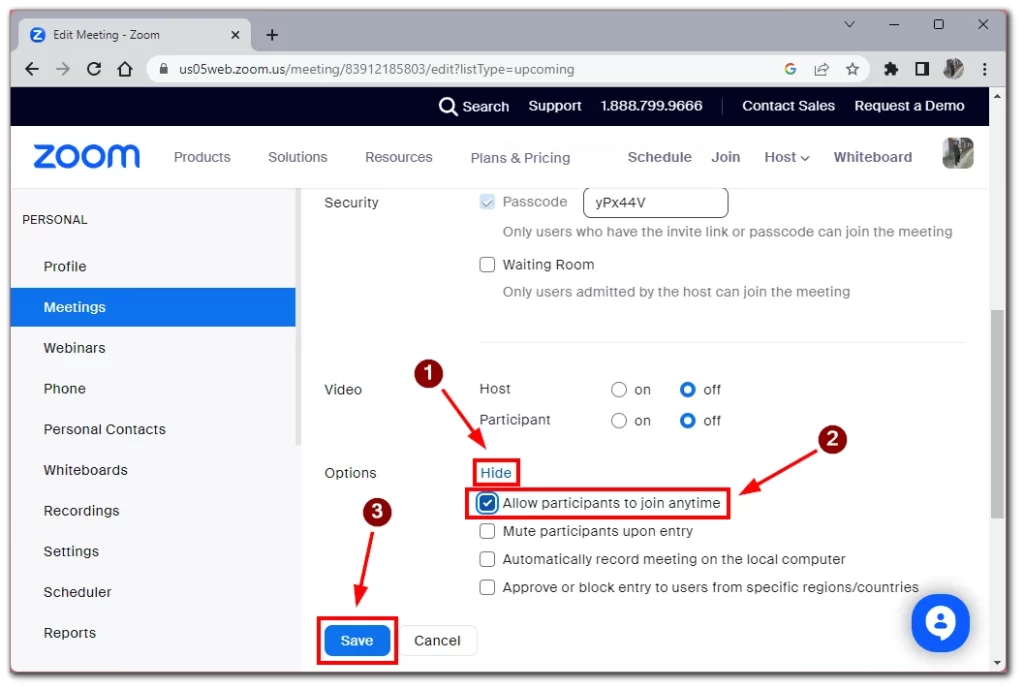Open the Resources menu

coord(399,157)
